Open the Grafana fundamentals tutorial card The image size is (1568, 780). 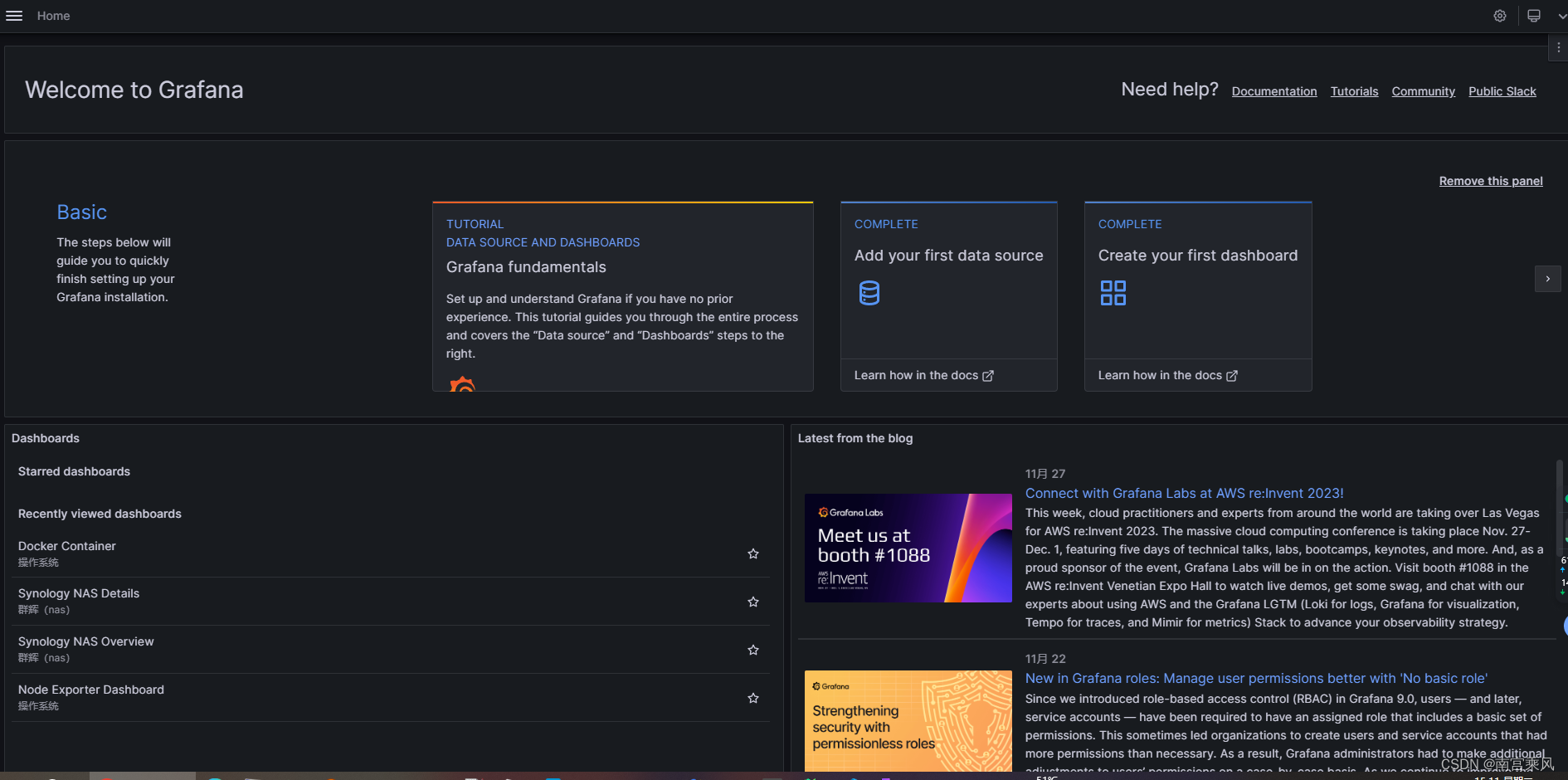[622, 296]
